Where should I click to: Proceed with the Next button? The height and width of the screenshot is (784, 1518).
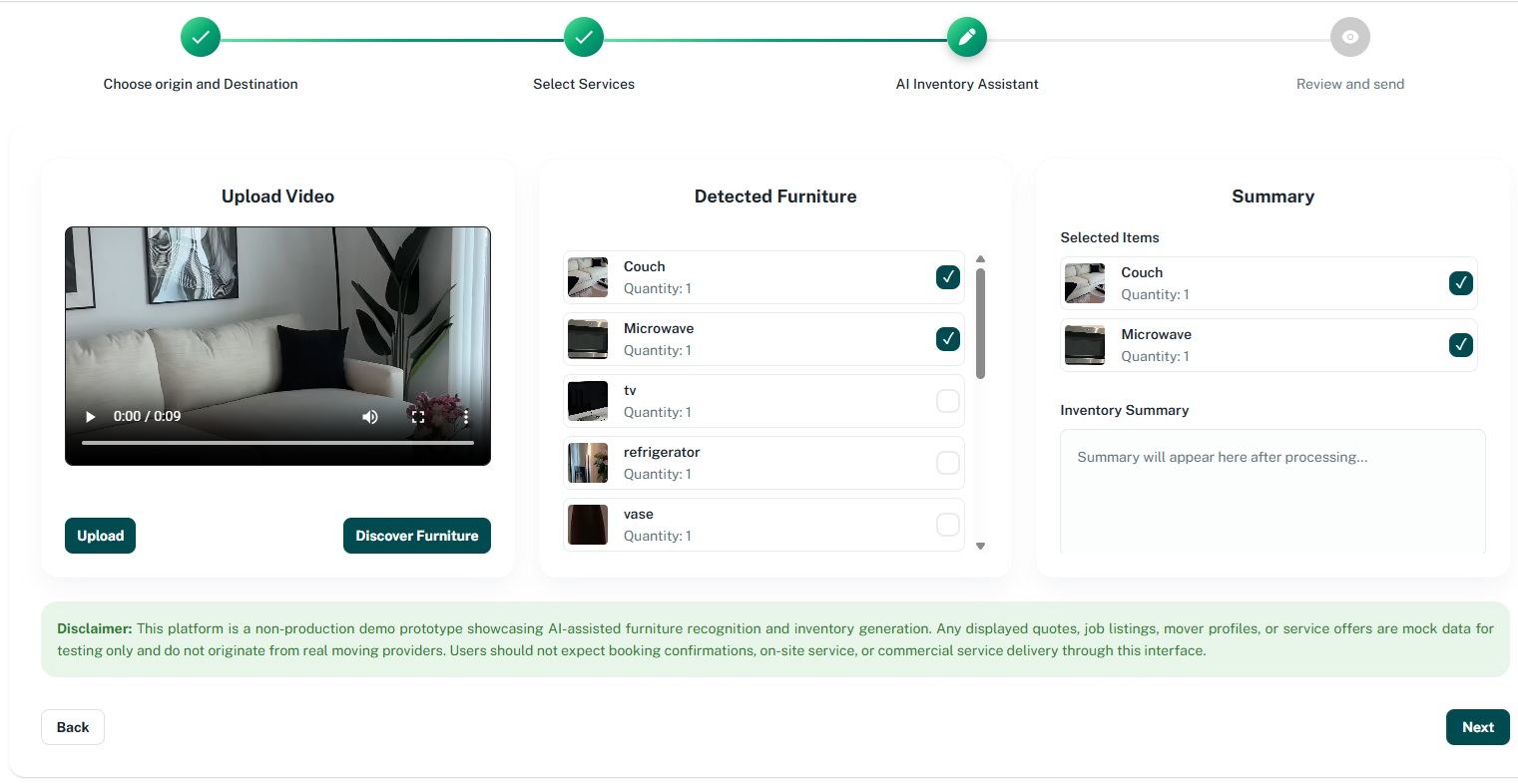pos(1477,727)
